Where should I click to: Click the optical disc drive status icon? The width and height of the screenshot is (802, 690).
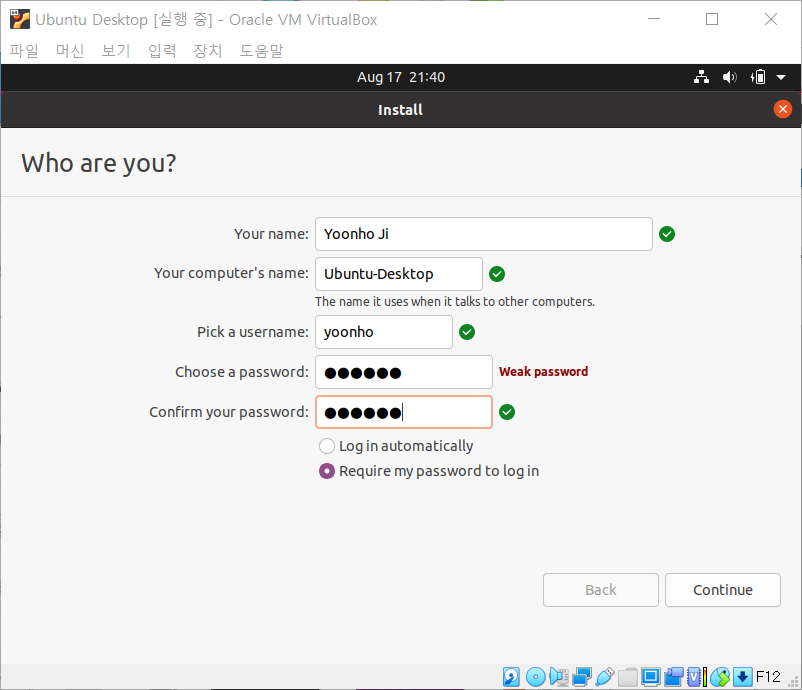coord(536,677)
